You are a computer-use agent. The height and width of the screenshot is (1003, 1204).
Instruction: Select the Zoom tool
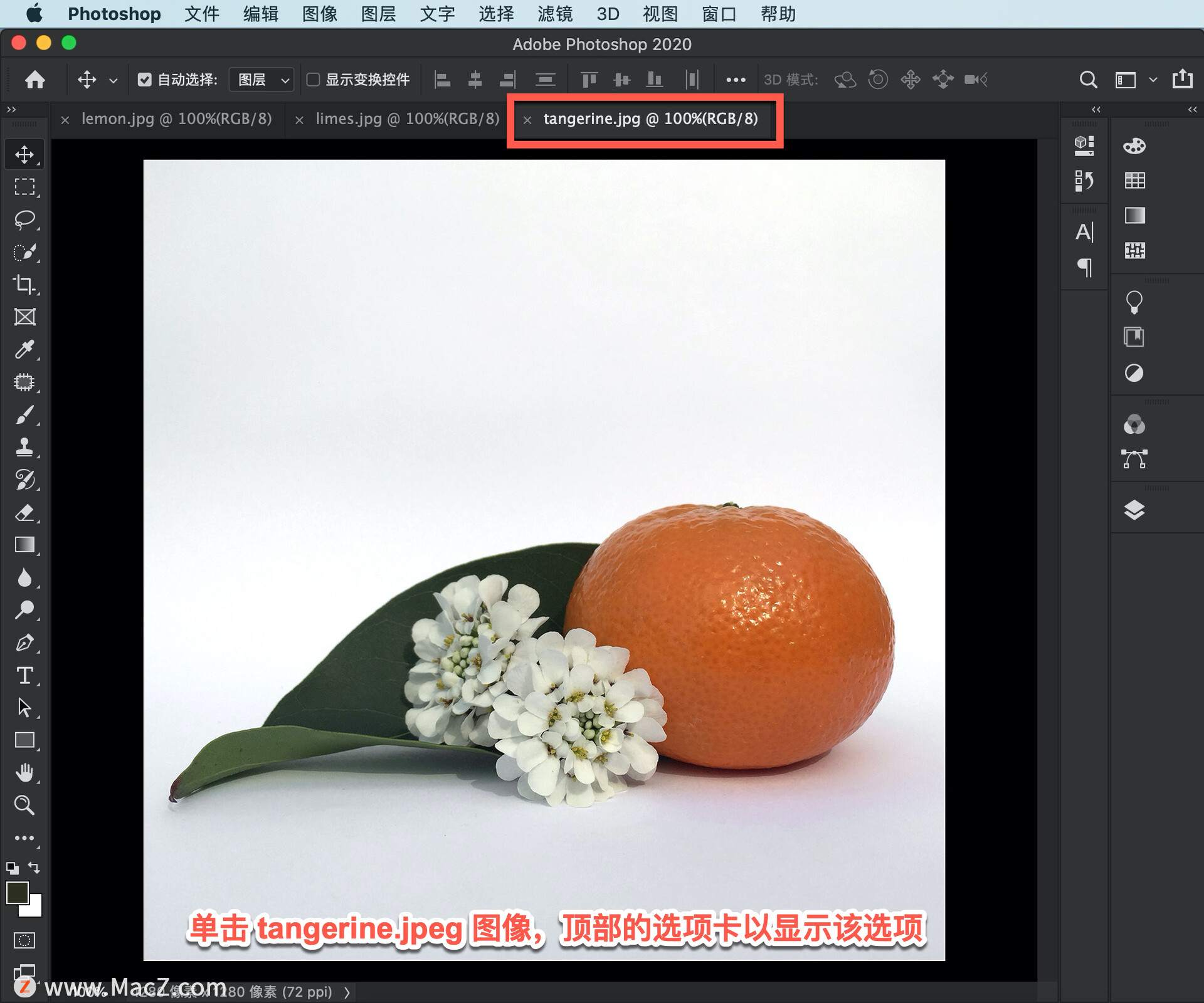coord(25,806)
